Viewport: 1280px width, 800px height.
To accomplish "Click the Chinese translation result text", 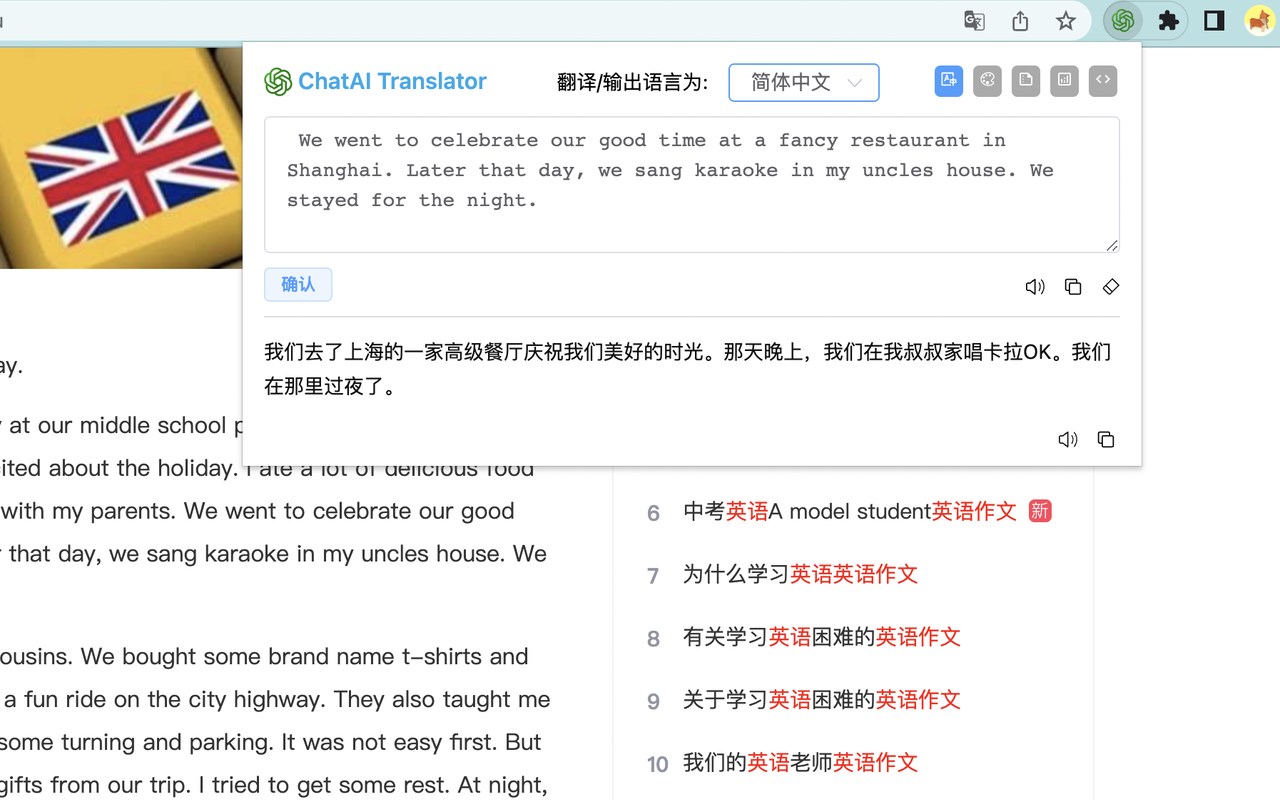I will coord(688,369).
